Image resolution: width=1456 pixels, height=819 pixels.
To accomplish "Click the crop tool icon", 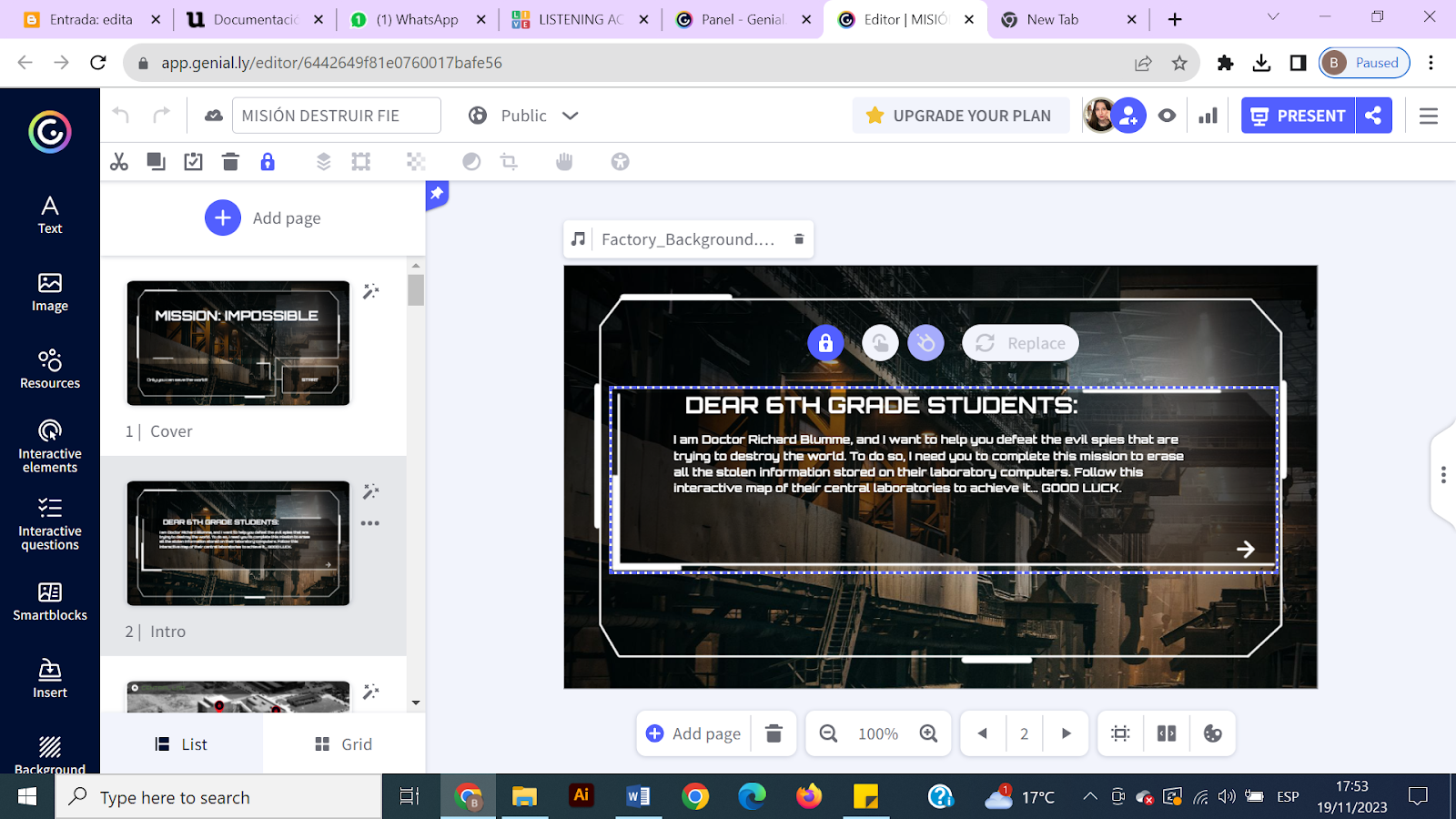I will tap(509, 162).
